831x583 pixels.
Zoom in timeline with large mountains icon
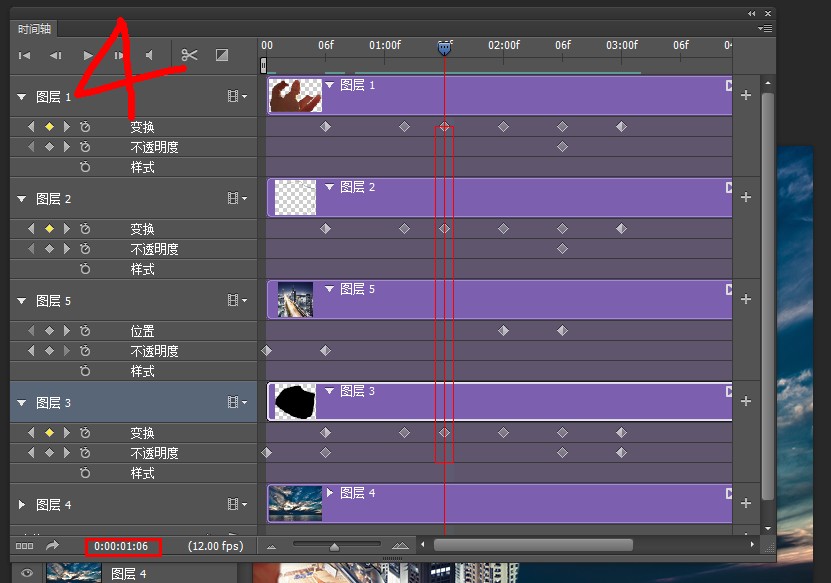(x=400, y=545)
